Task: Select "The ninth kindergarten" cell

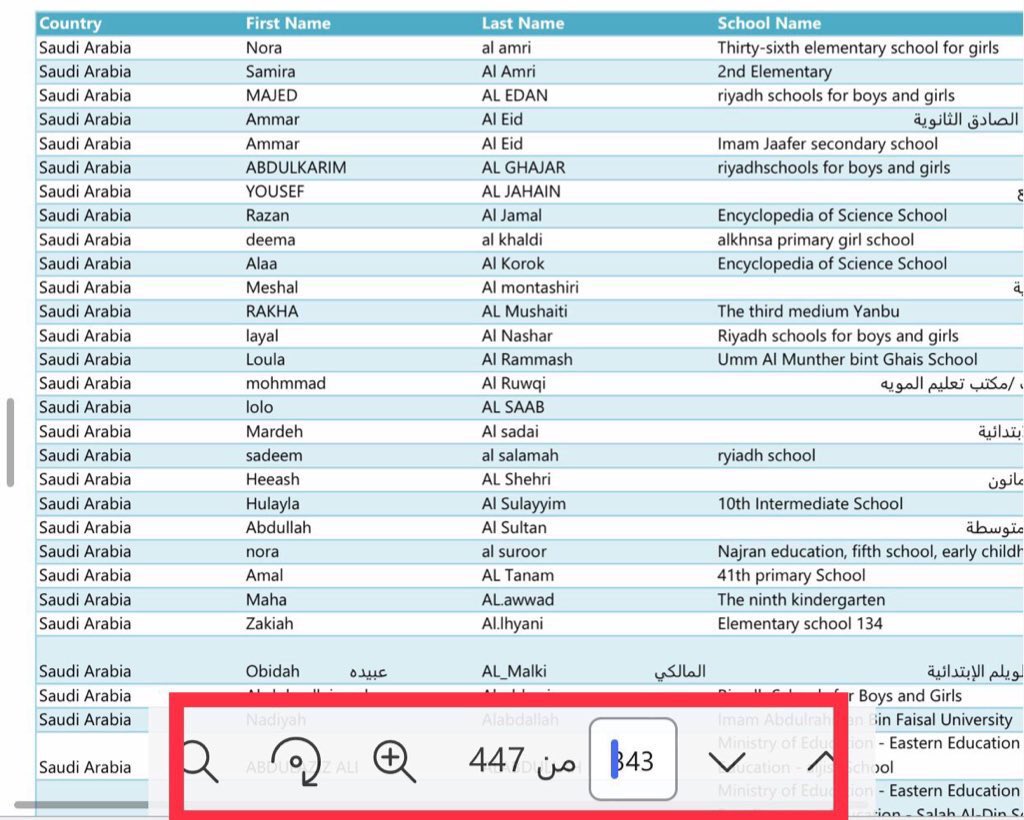Action: [x=801, y=599]
